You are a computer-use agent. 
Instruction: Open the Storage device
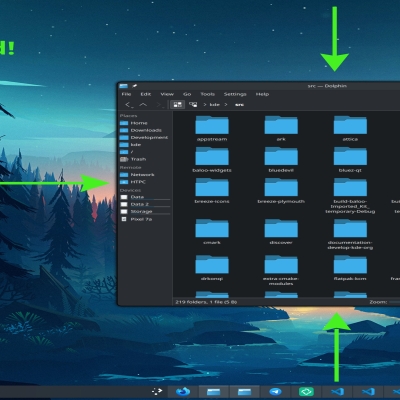tap(145, 212)
